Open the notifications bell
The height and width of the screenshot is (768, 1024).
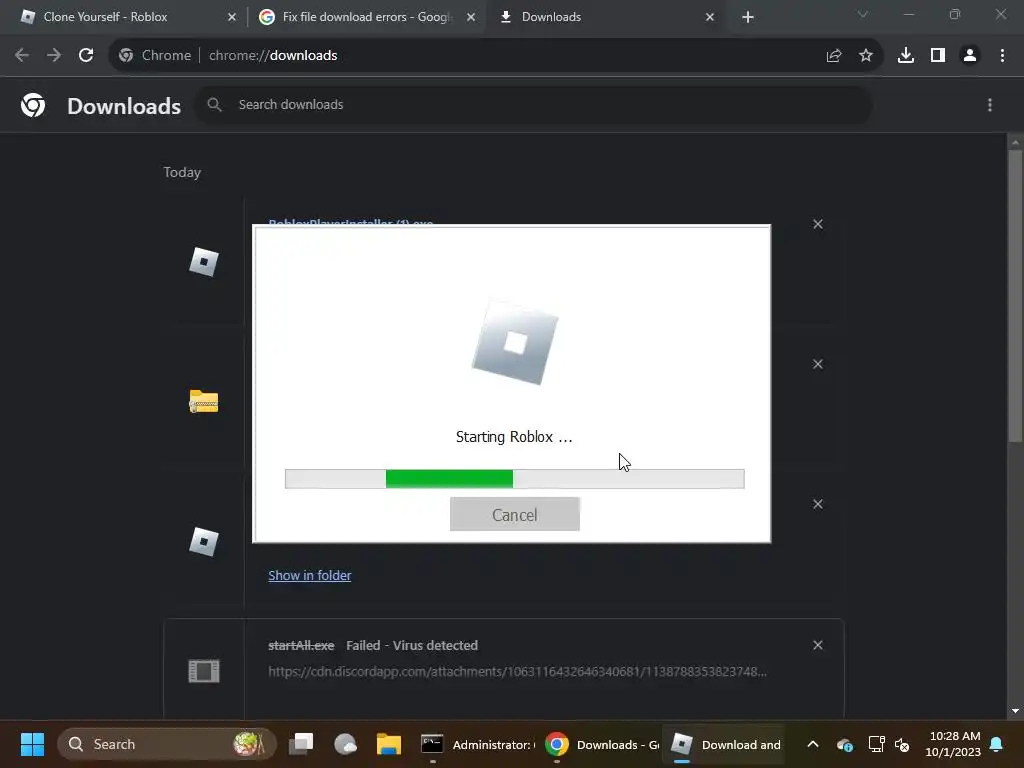(997, 744)
